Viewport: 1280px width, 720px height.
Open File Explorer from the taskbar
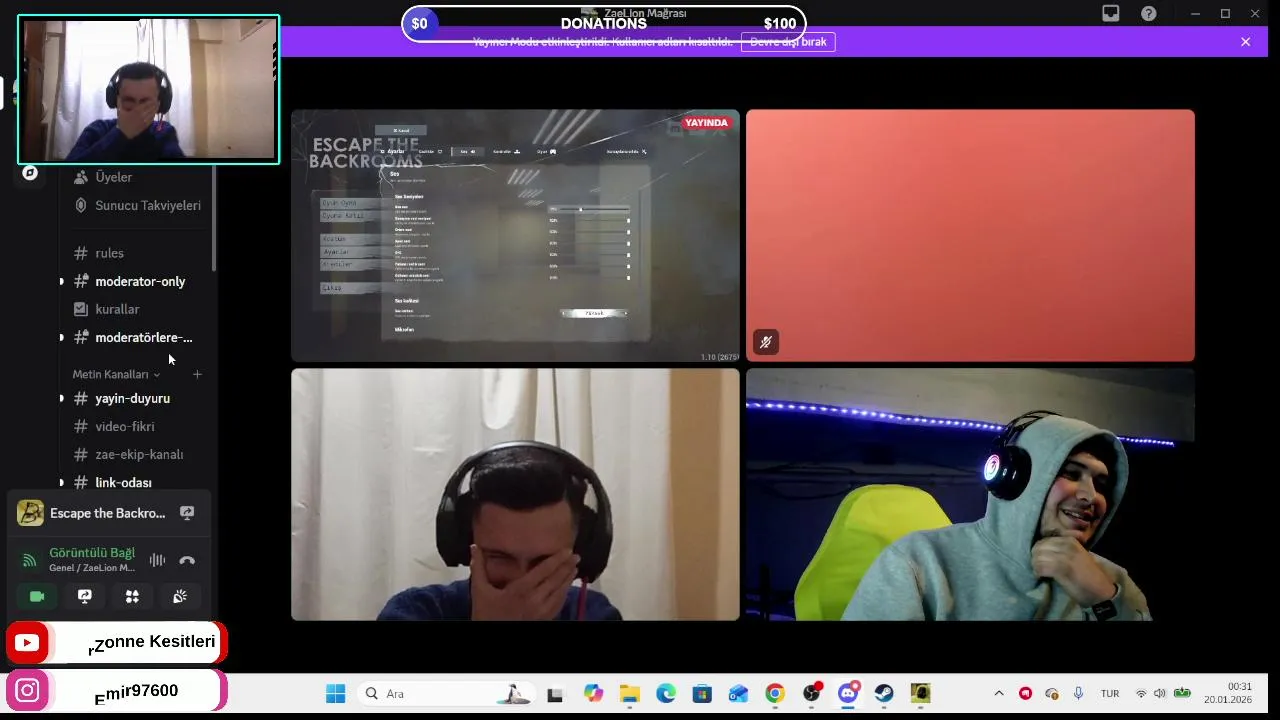[629, 693]
